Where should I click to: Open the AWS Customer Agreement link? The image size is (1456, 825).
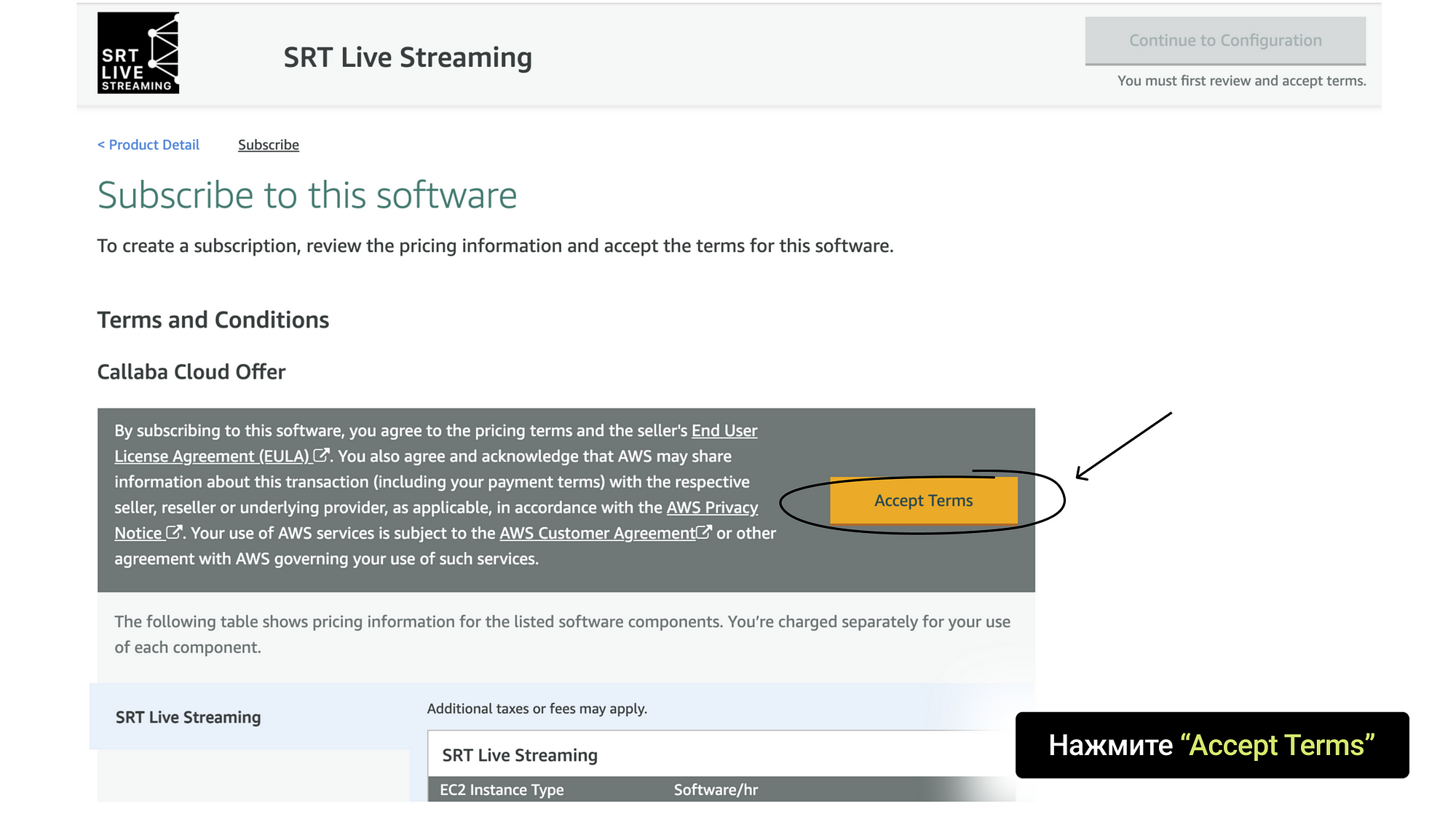click(x=597, y=533)
